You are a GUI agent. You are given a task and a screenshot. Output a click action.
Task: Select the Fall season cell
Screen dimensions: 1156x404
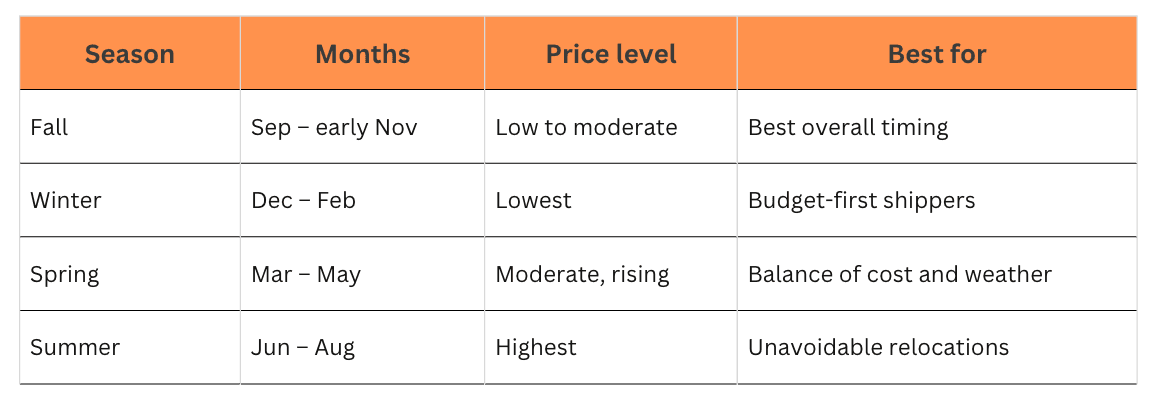(130, 127)
